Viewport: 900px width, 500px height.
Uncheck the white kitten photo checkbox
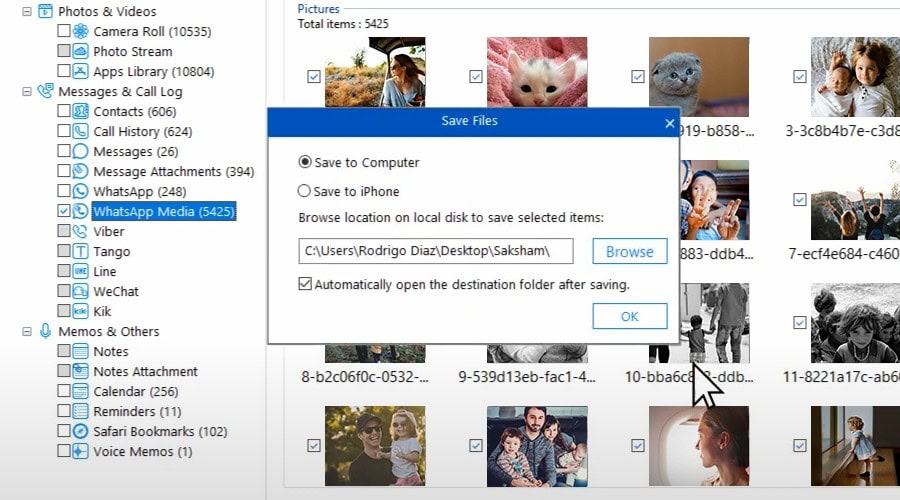click(475, 76)
